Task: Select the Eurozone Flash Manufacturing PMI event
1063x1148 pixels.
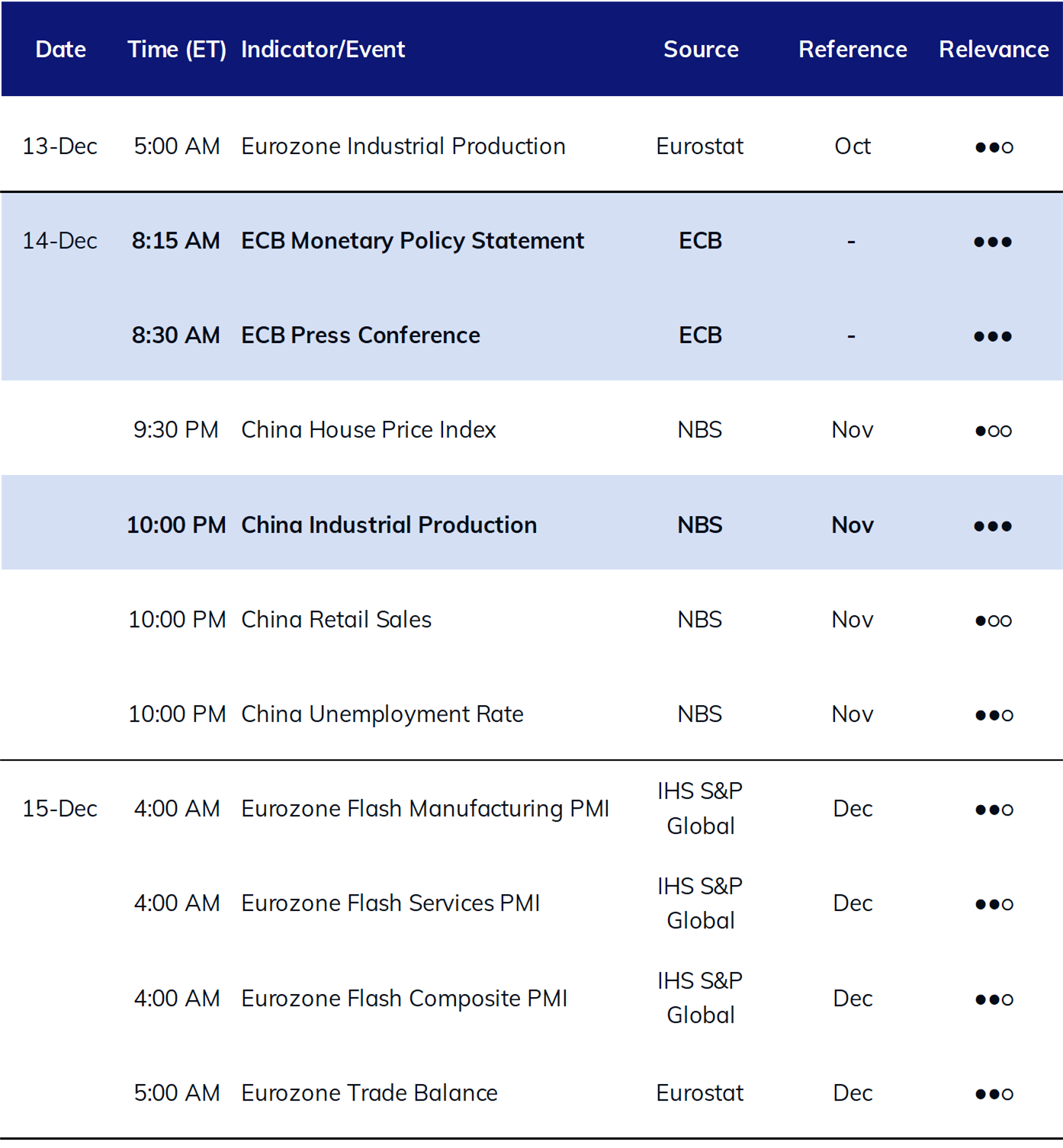Action: tap(426, 809)
